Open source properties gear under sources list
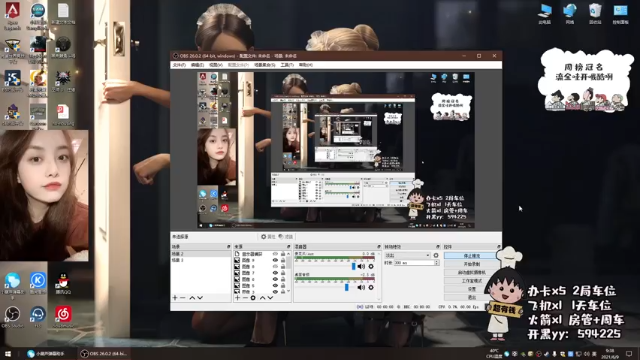 coord(253,298)
